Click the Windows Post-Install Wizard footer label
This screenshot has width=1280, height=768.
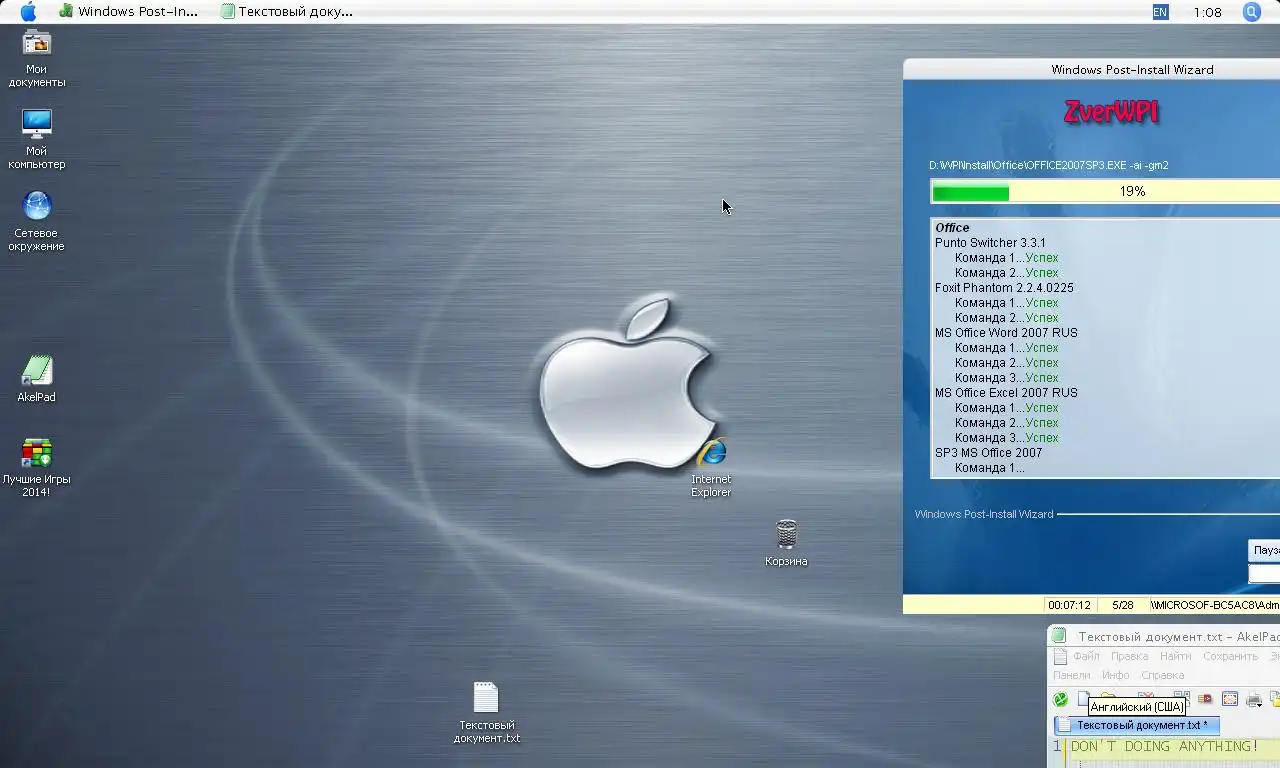click(x=984, y=514)
